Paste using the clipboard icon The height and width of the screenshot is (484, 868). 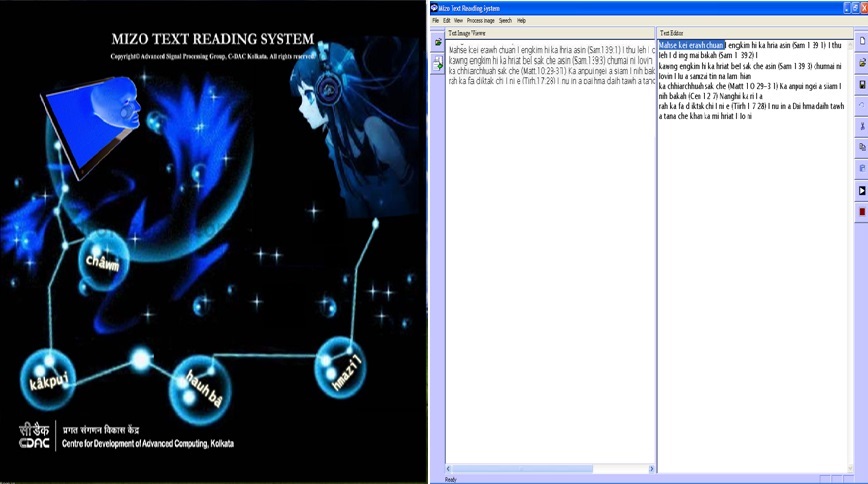pyautogui.click(x=861, y=168)
